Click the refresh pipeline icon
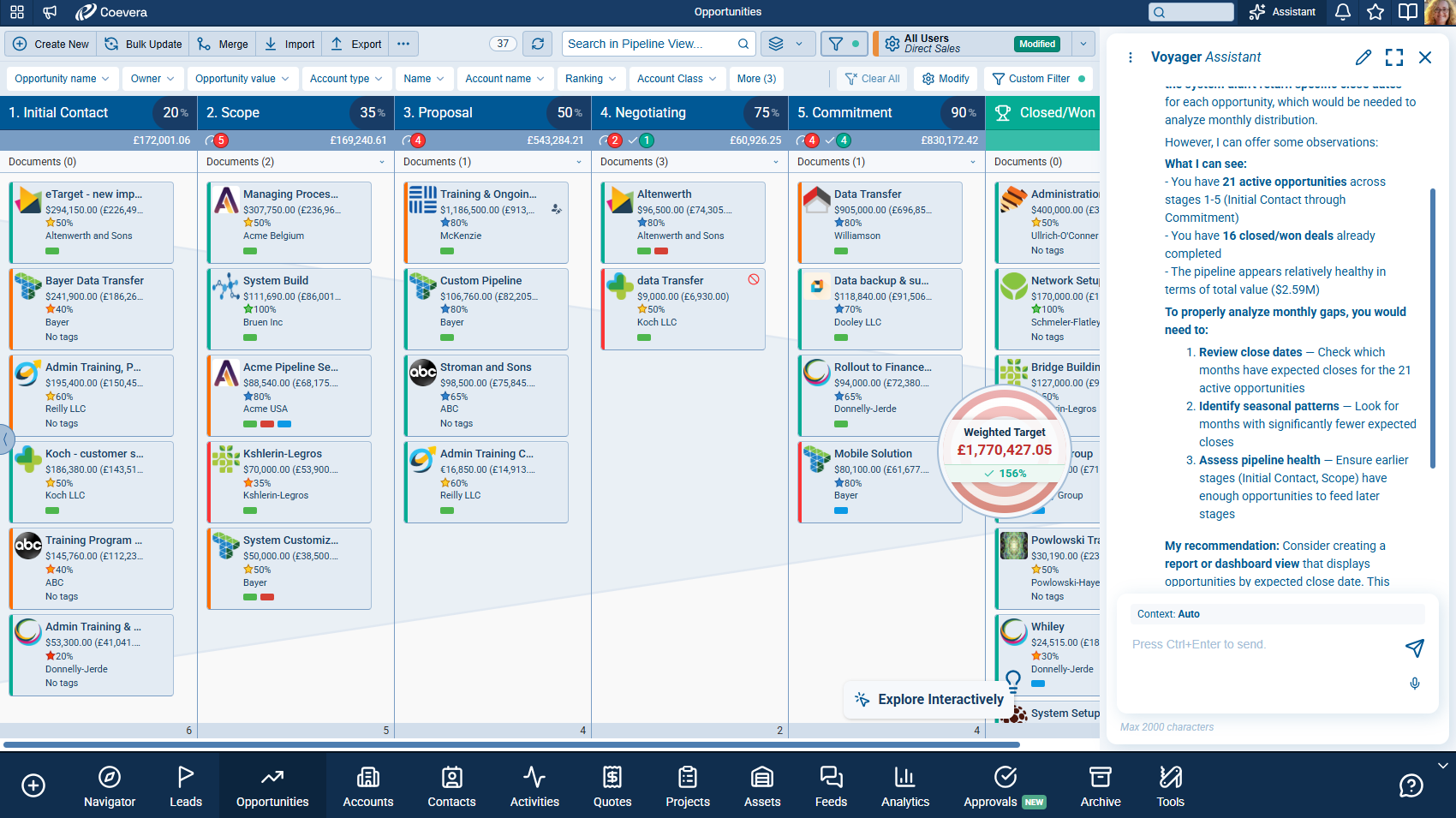Screen dimensions: 1456x818 [x=537, y=44]
